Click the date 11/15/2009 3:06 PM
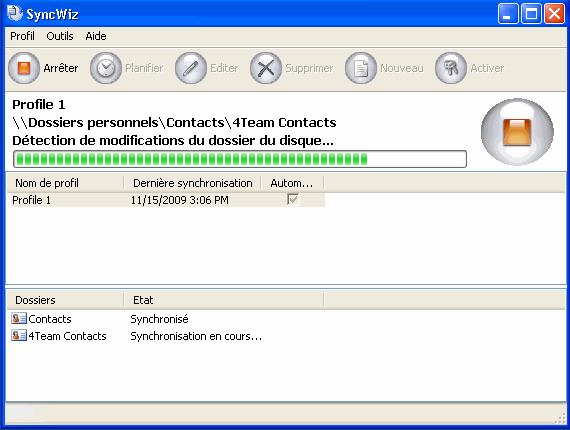Screen dimensions: 570x430 [x=180, y=200]
